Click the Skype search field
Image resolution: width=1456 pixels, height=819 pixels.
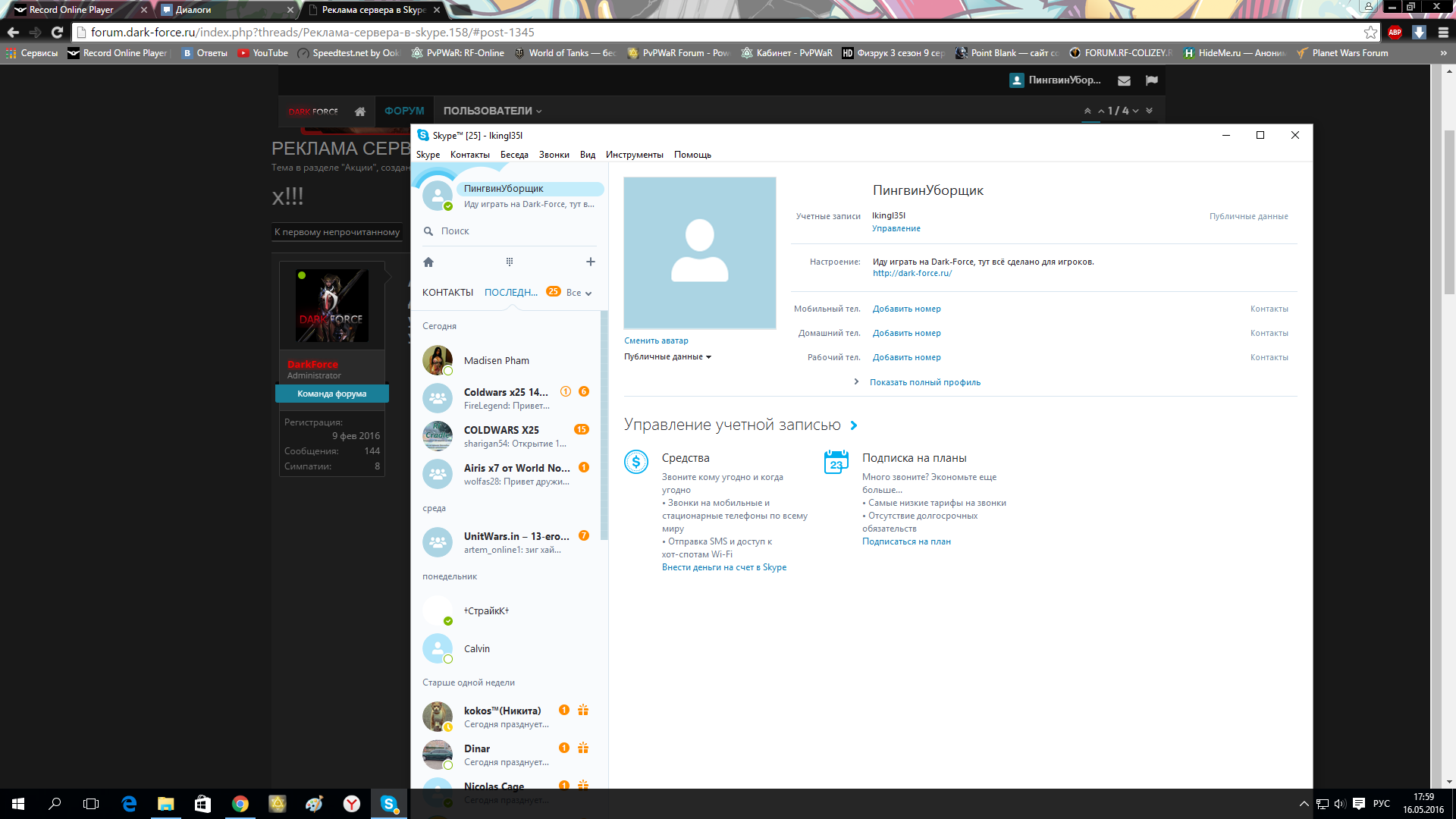click(510, 231)
